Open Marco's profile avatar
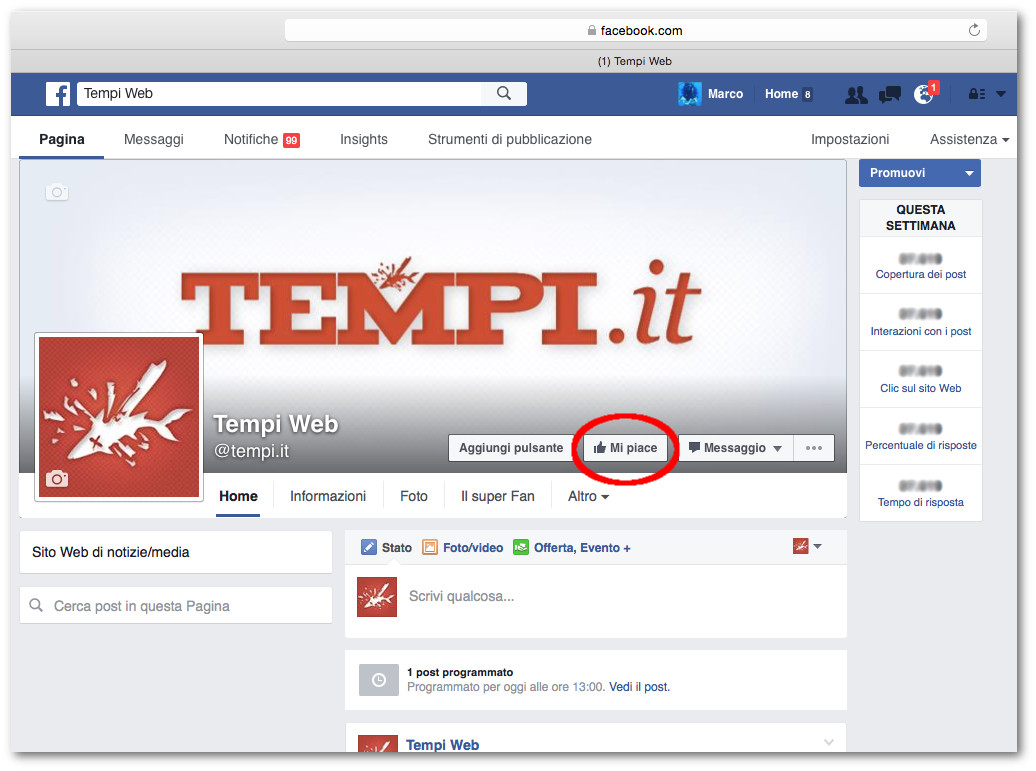 (x=690, y=94)
